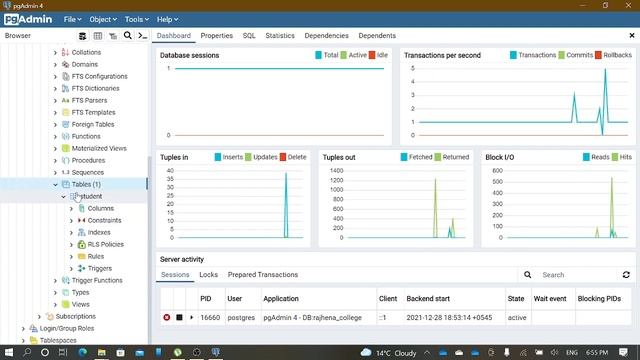Image resolution: width=640 pixels, height=360 pixels.
Task: Sort sessions by PID column header
Action: point(206,299)
